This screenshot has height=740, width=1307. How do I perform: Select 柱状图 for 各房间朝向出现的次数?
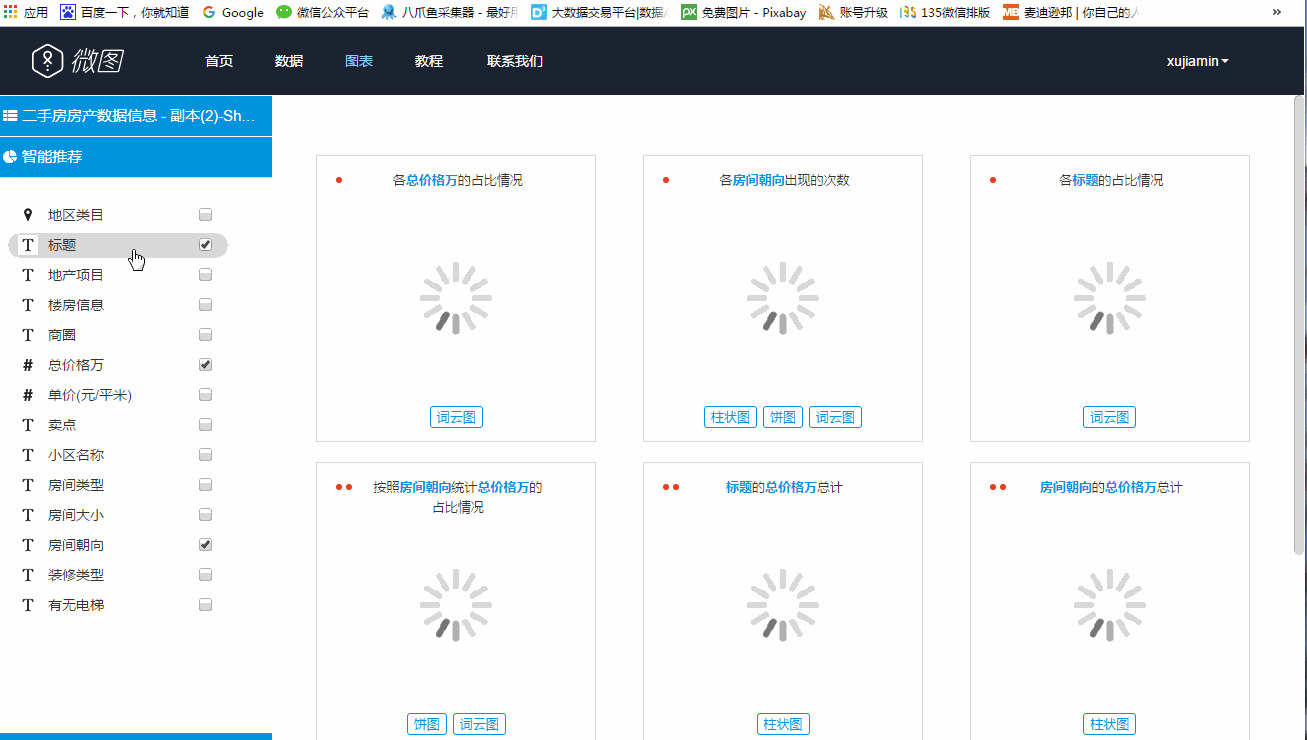[730, 417]
